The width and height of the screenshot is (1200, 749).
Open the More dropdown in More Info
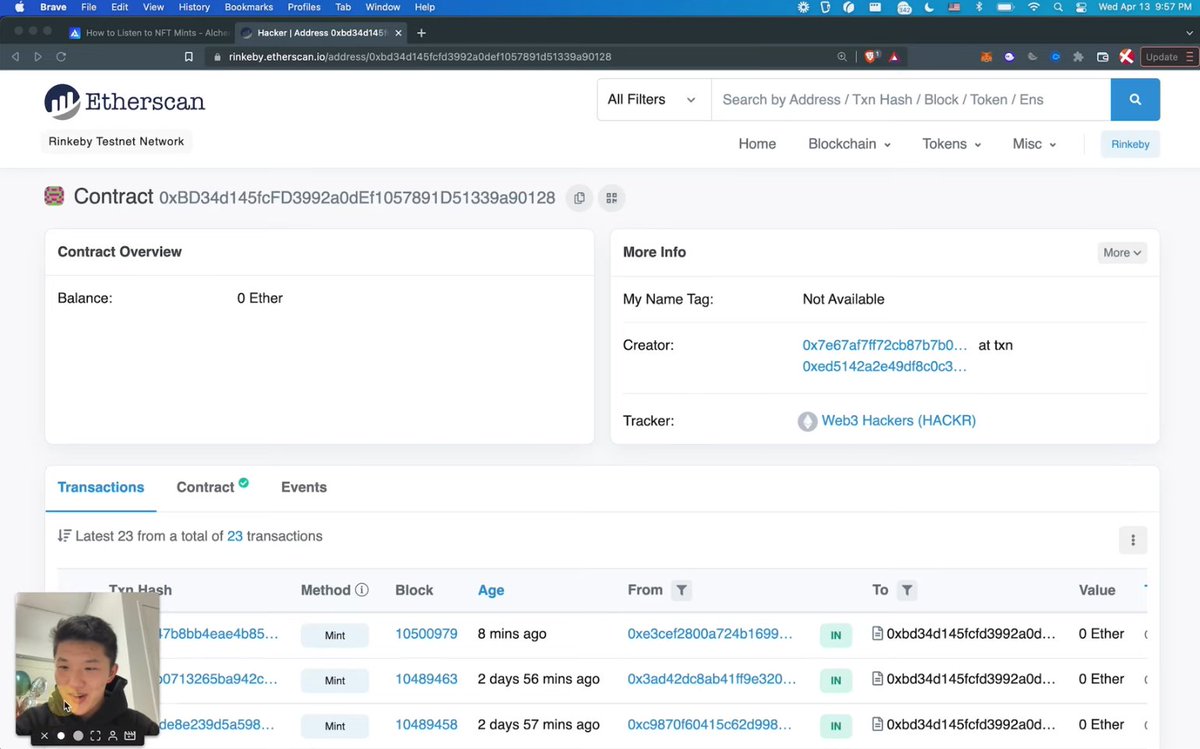point(1122,253)
